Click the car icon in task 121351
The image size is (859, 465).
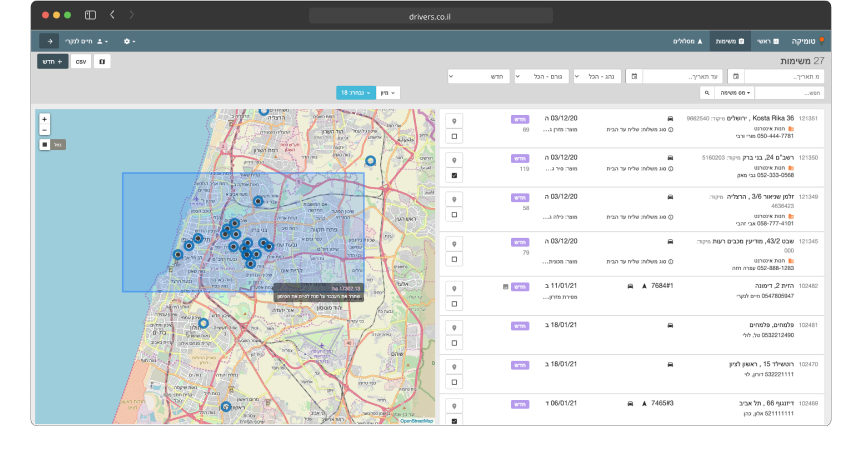[670, 119]
